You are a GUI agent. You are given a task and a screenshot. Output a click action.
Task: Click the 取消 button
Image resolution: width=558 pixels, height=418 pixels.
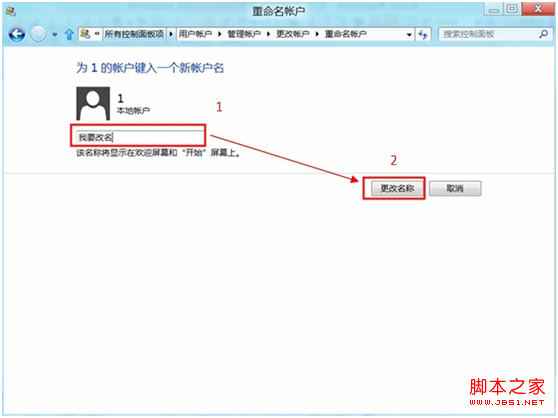coord(455,189)
